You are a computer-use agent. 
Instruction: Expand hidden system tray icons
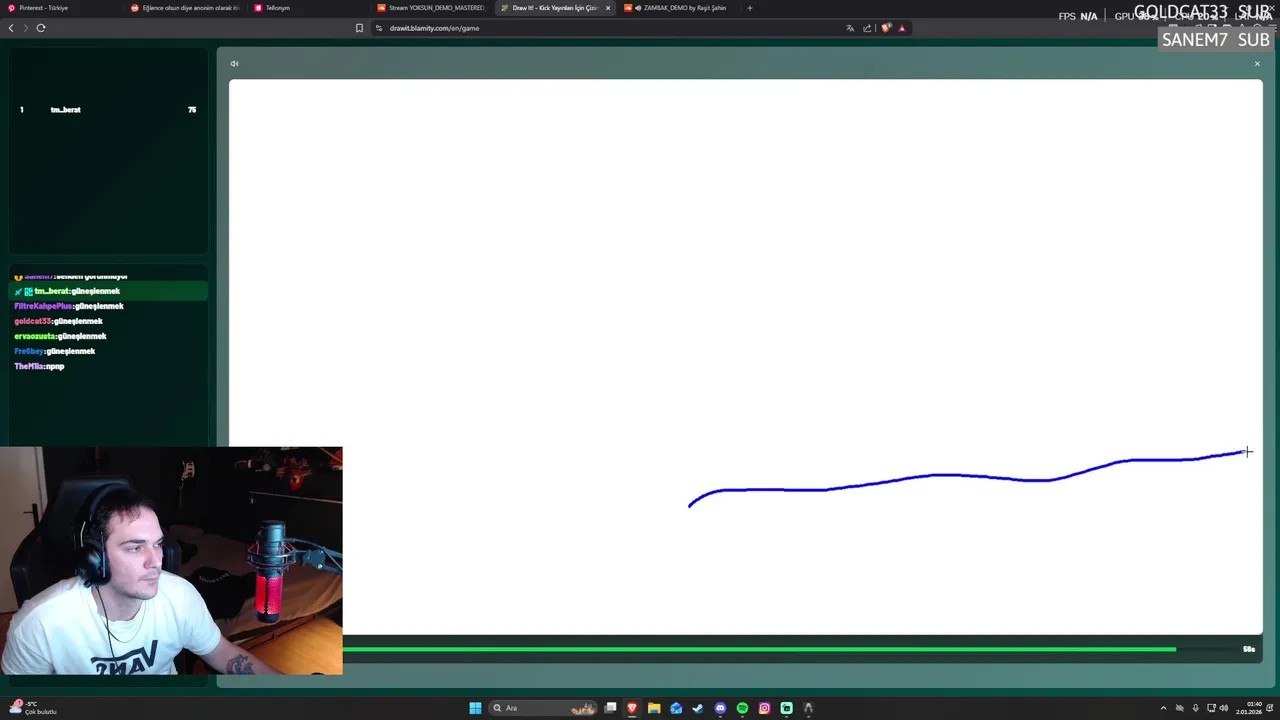point(1163,708)
